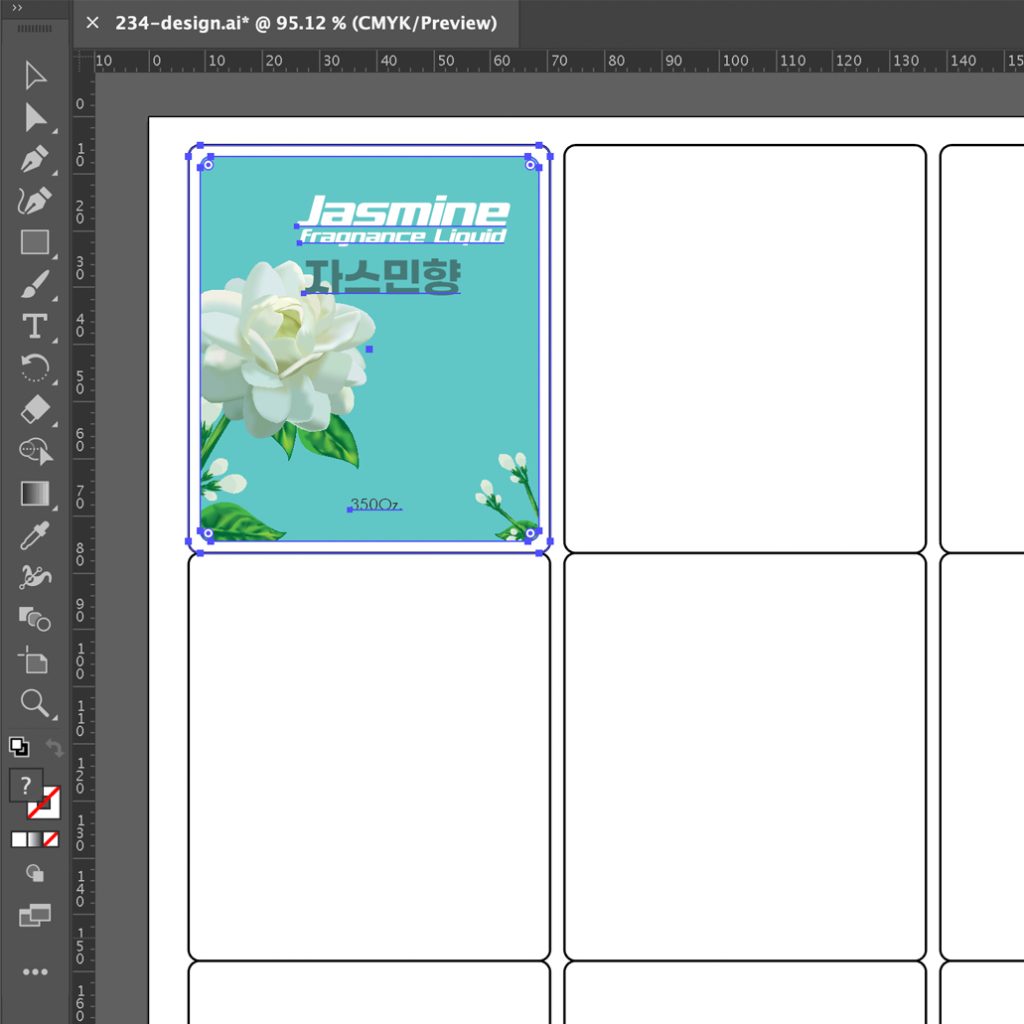Select the Eraser tool
The height and width of the screenshot is (1024, 1024).
(35, 409)
